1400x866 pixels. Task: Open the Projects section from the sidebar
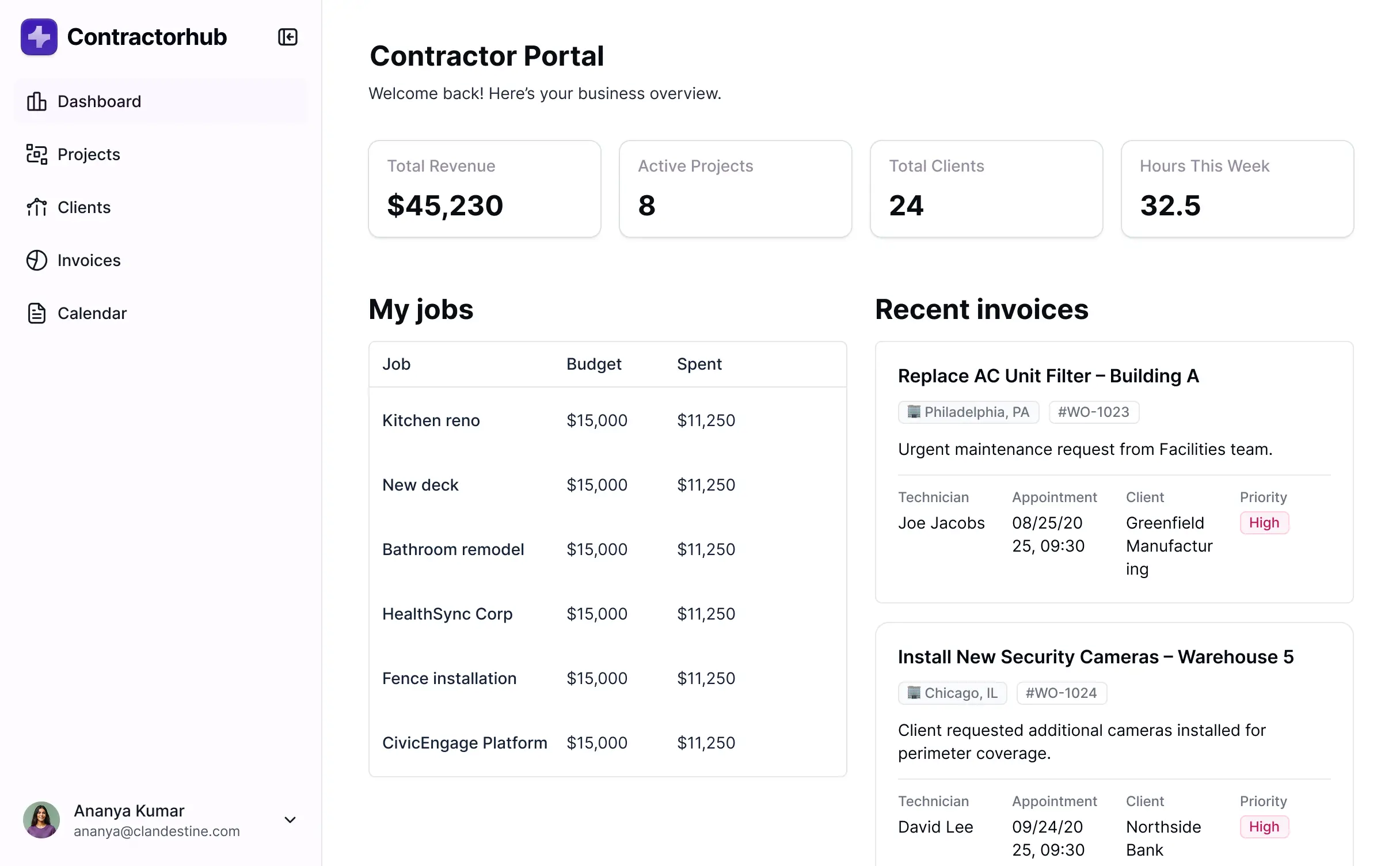pos(88,154)
